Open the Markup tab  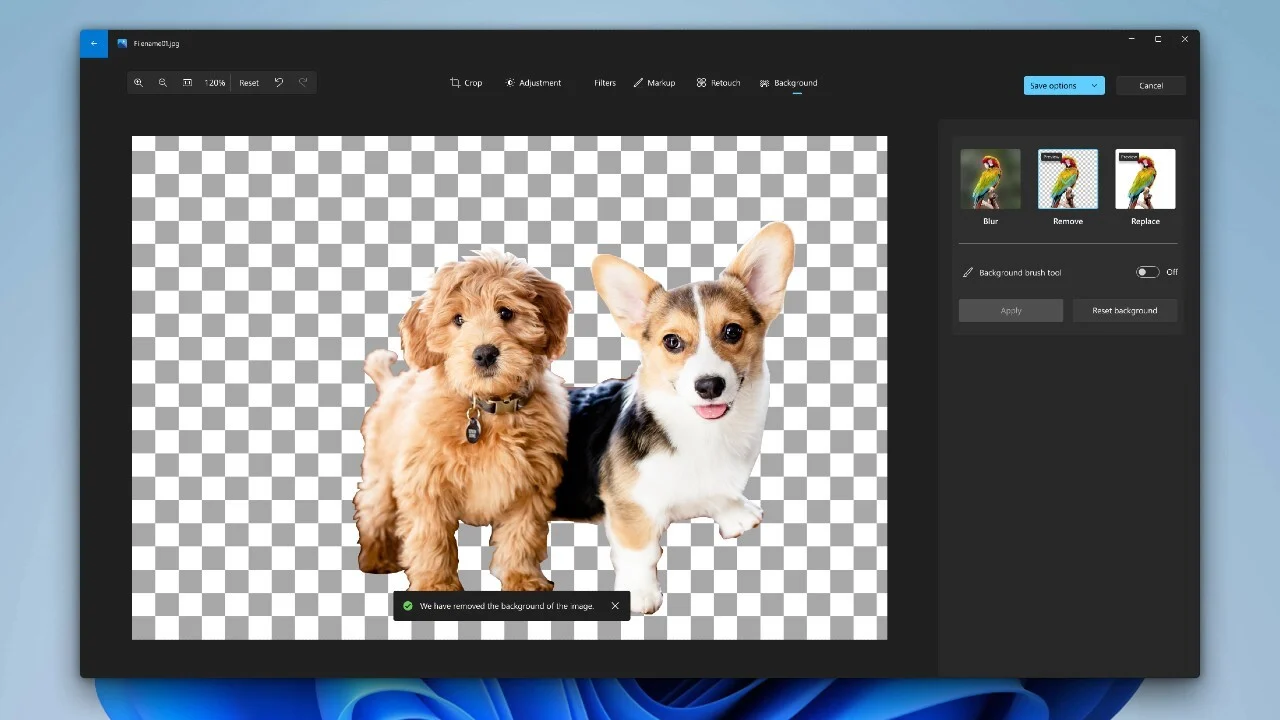tap(654, 83)
